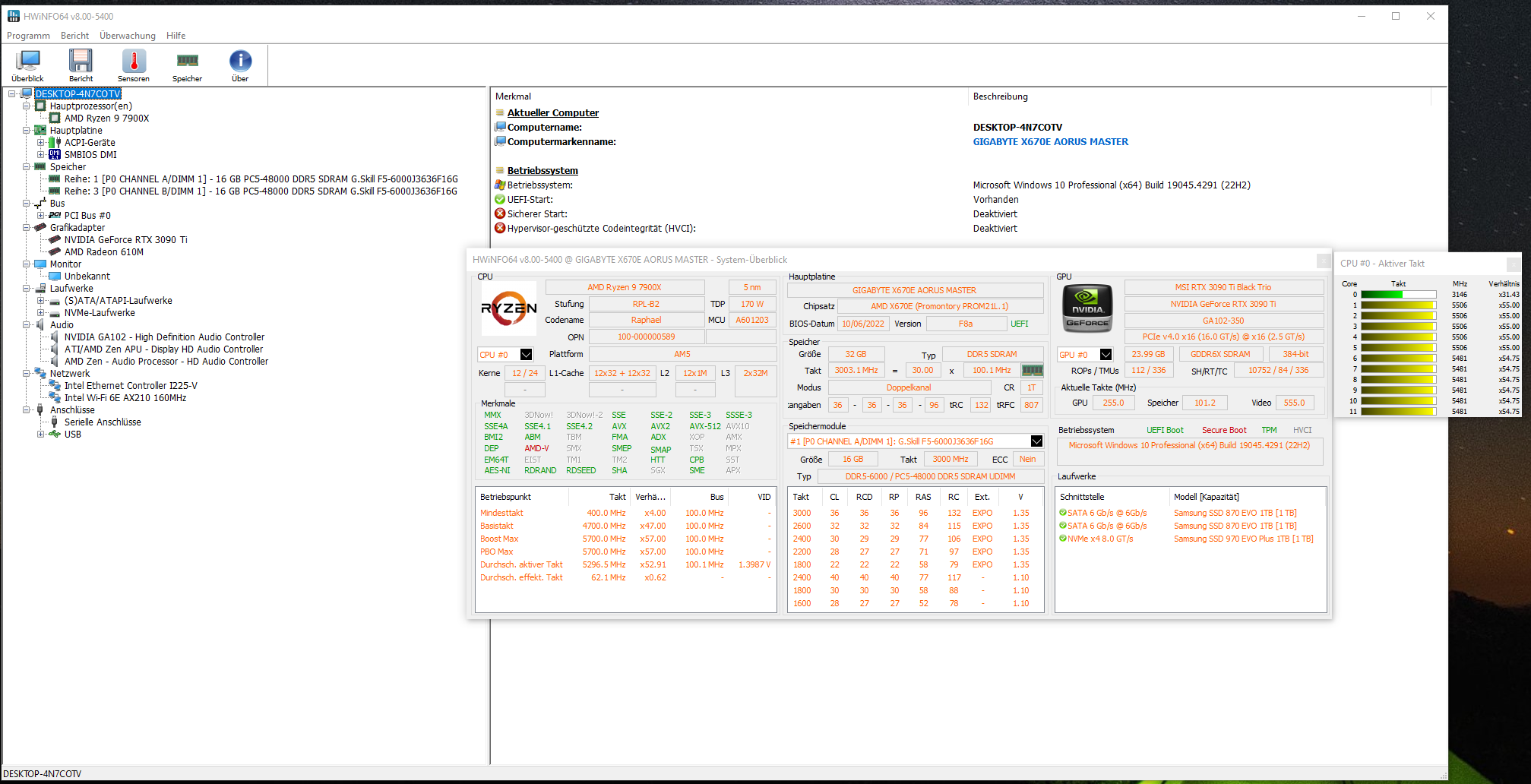Click the network icon for Intel Ethernet Controller I225-V
1531x784 pixels.
(x=55, y=386)
